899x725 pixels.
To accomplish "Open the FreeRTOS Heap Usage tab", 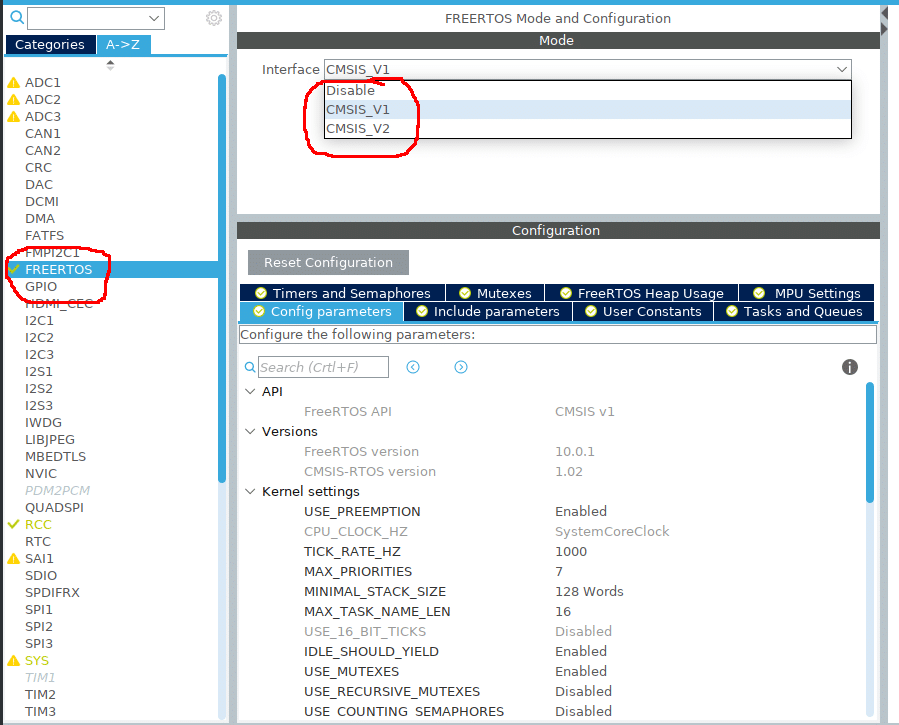I will click(x=642, y=293).
